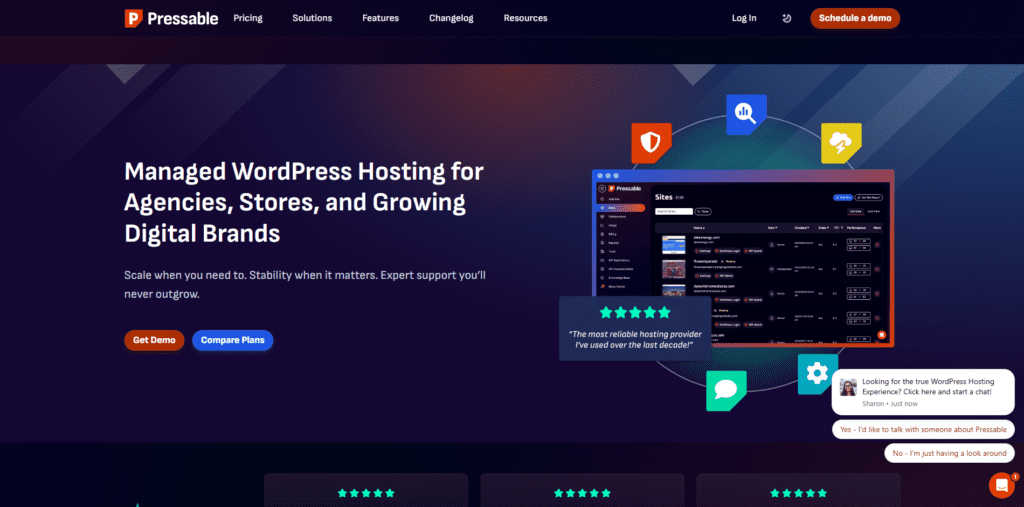Select the highlighted Sites sidebar item in preview
The width and height of the screenshot is (1024, 507).
(x=621, y=208)
